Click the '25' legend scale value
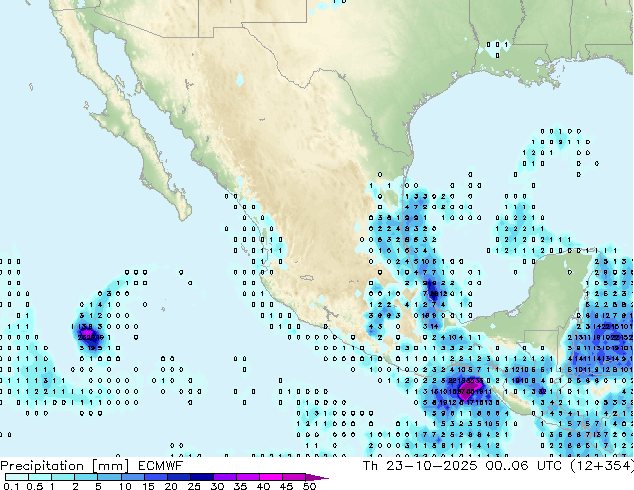 [x=194, y=486]
